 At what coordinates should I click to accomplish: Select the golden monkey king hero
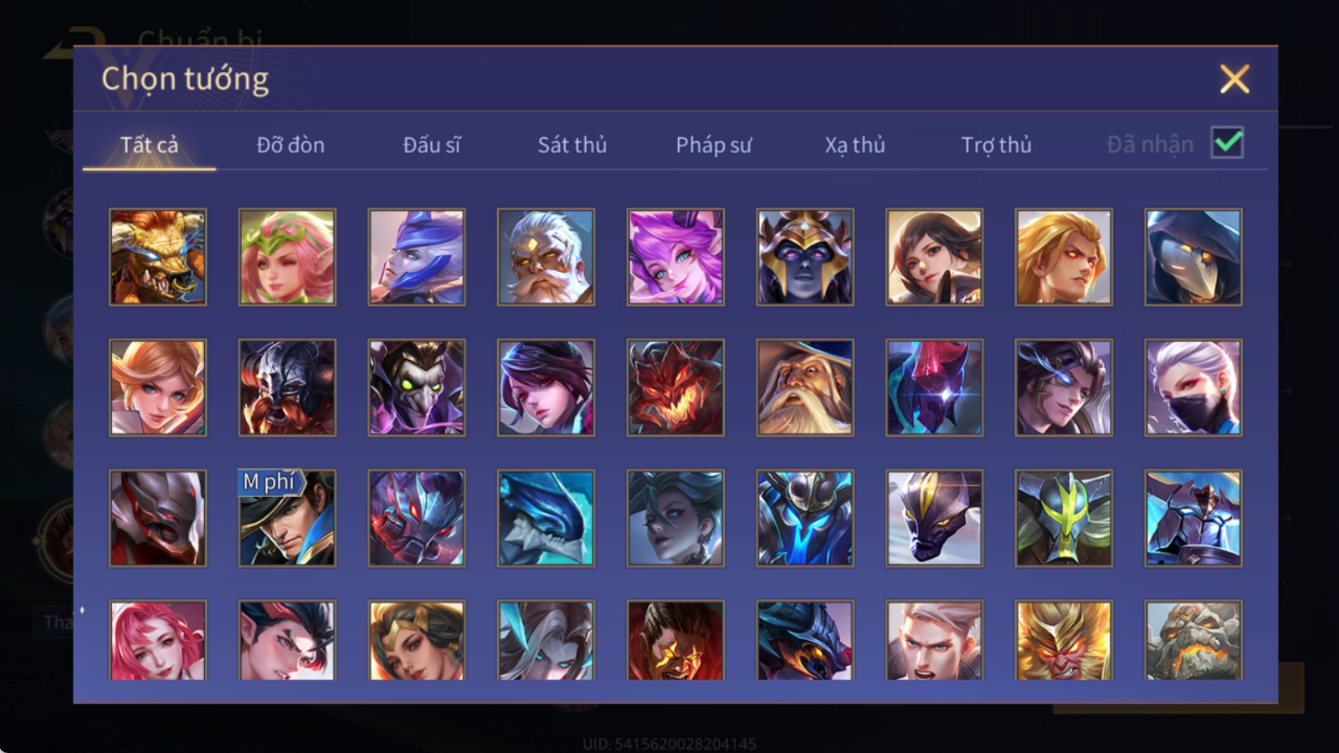coord(1064,640)
